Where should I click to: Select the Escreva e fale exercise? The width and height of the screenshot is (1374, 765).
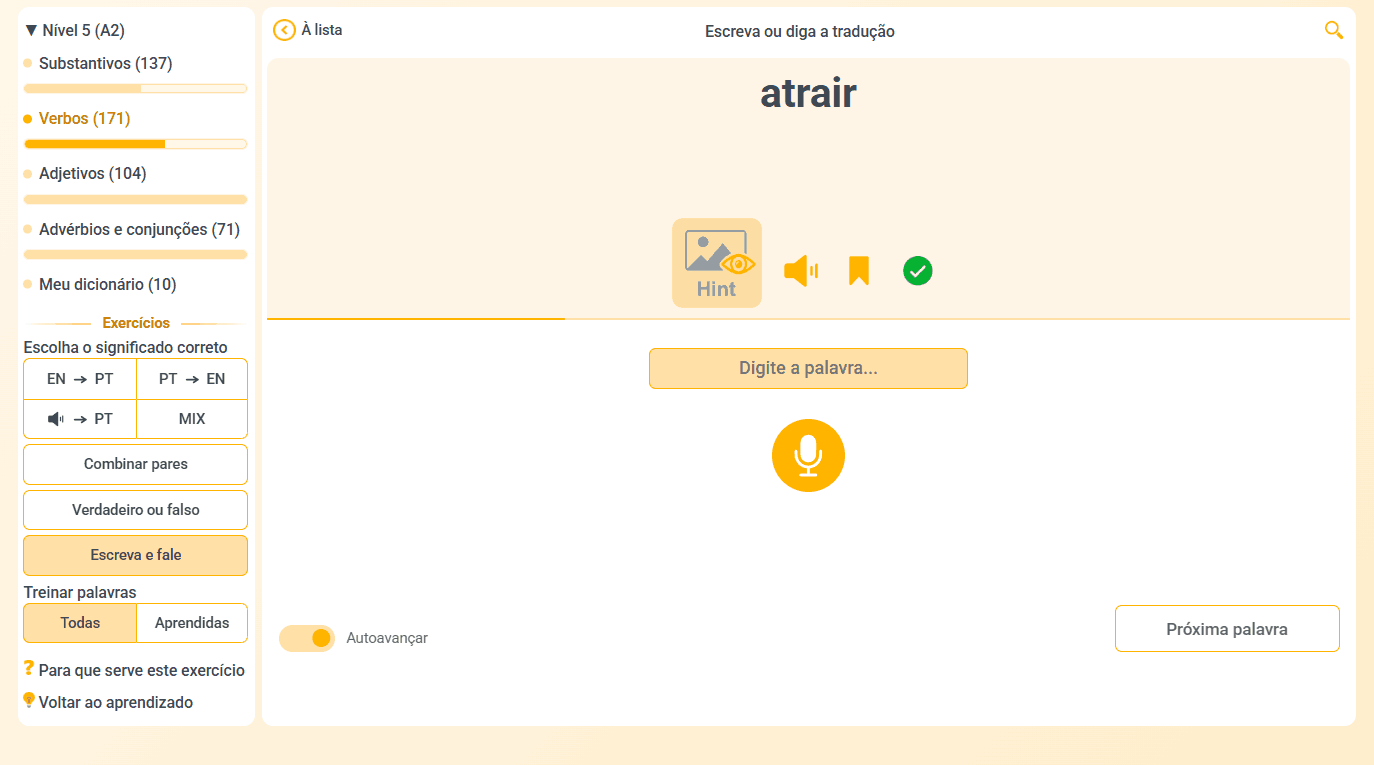pyautogui.click(x=136, y=555)
